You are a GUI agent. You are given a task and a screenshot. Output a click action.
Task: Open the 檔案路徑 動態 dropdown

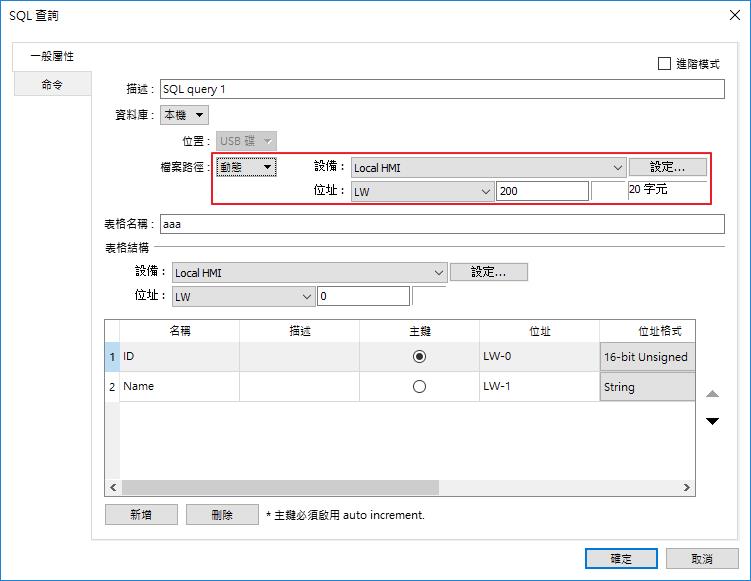[247, 167]
